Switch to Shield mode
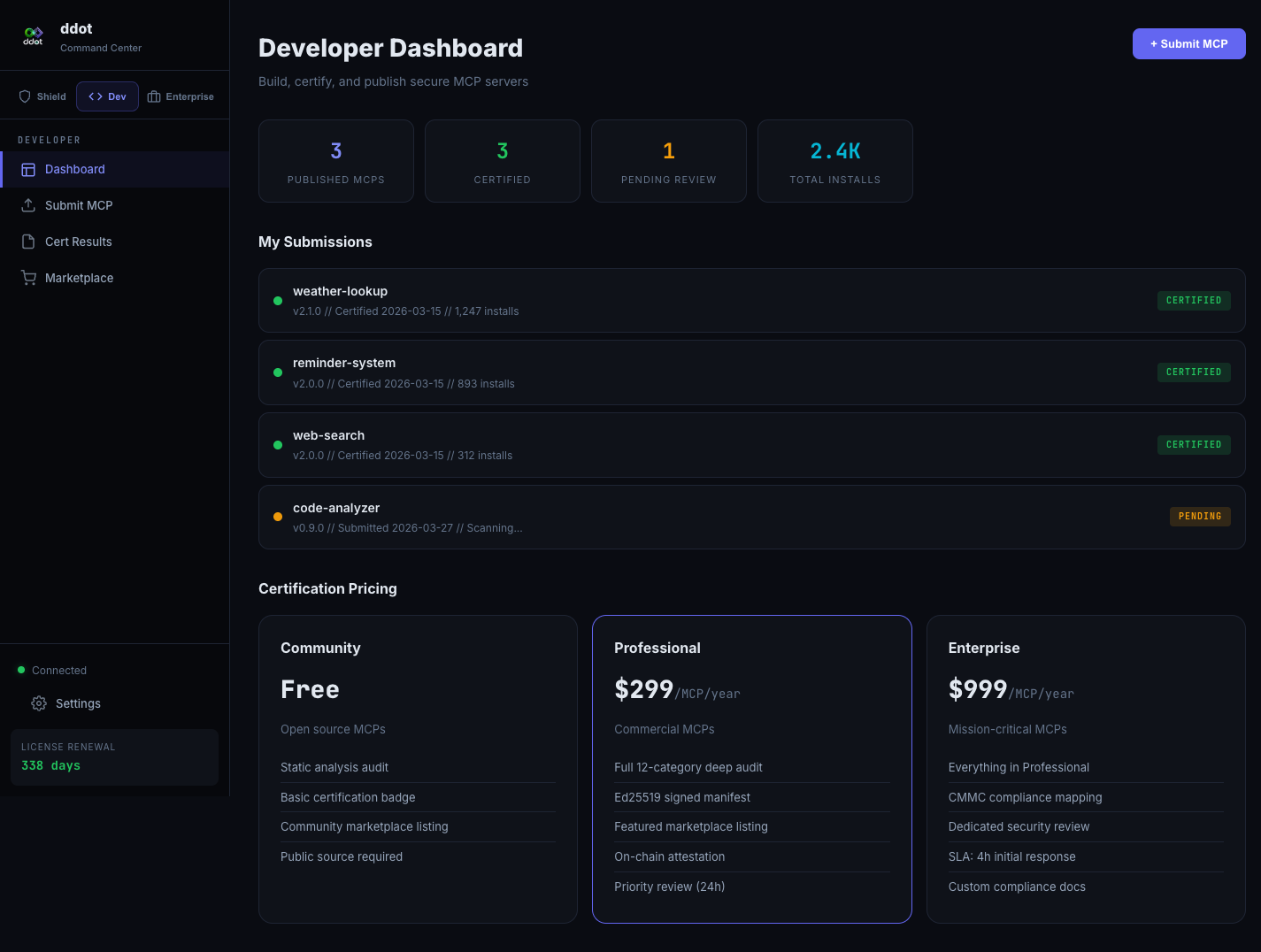1261x952 pixels. 41,96
